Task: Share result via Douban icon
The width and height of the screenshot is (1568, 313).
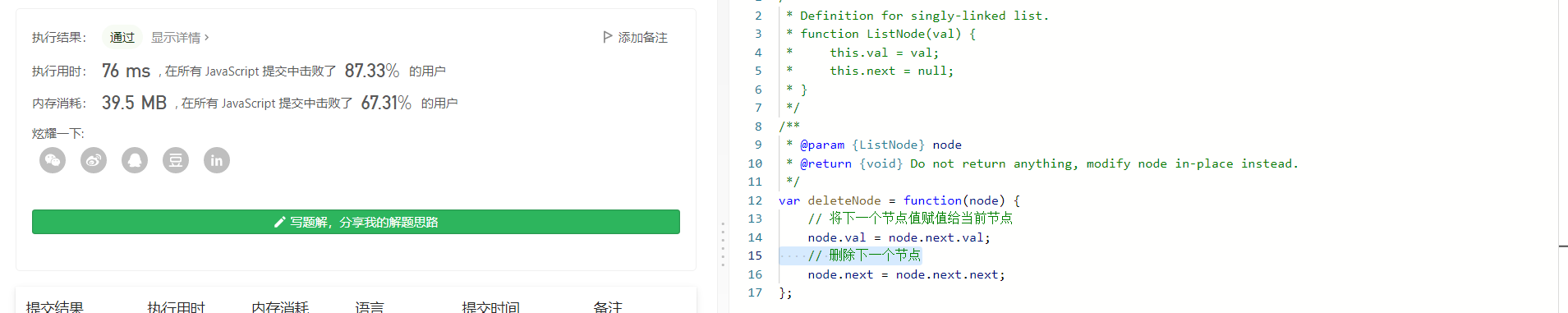Action: [176, 160]
